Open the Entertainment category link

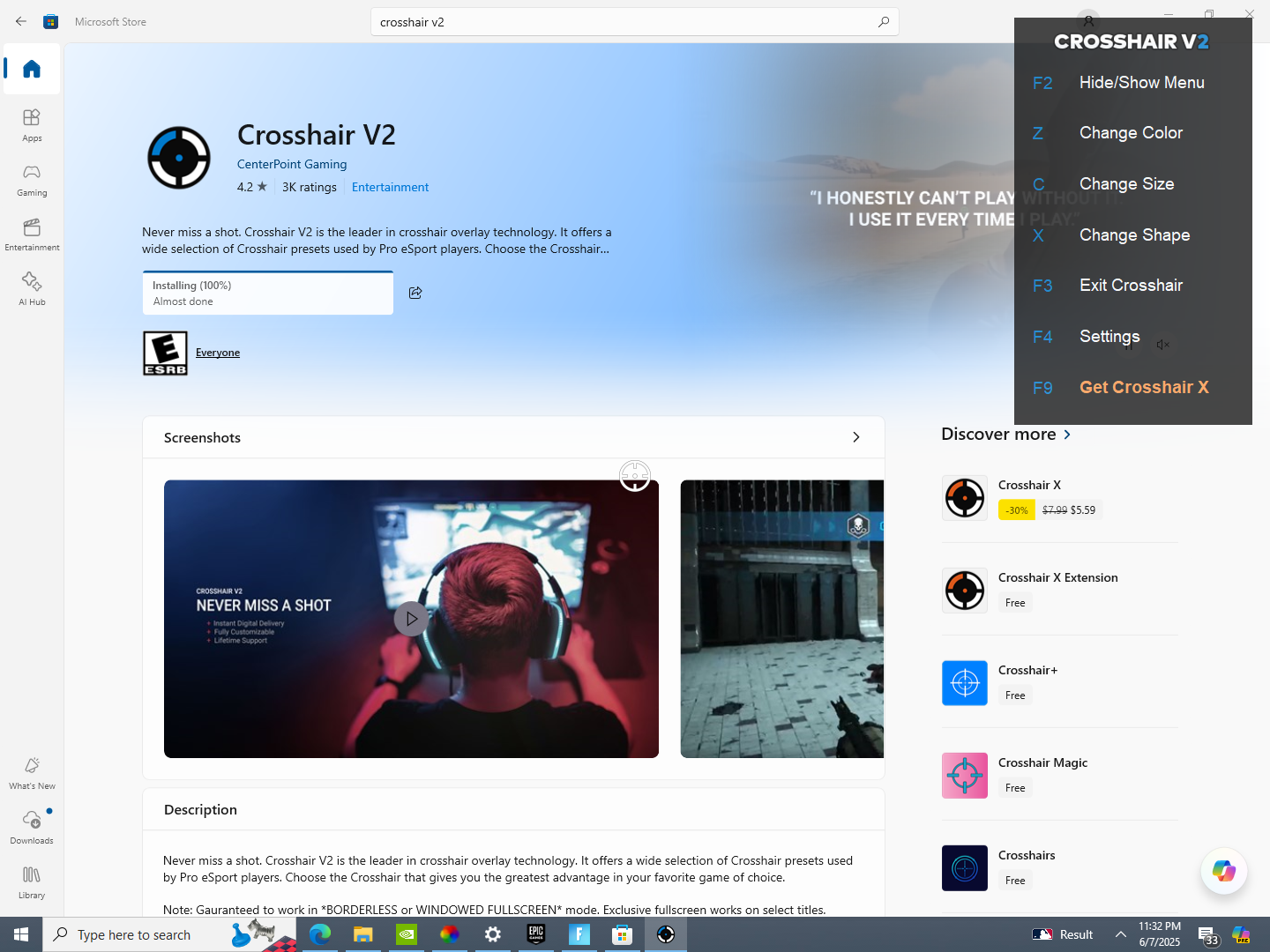click(x=390, y=187)
